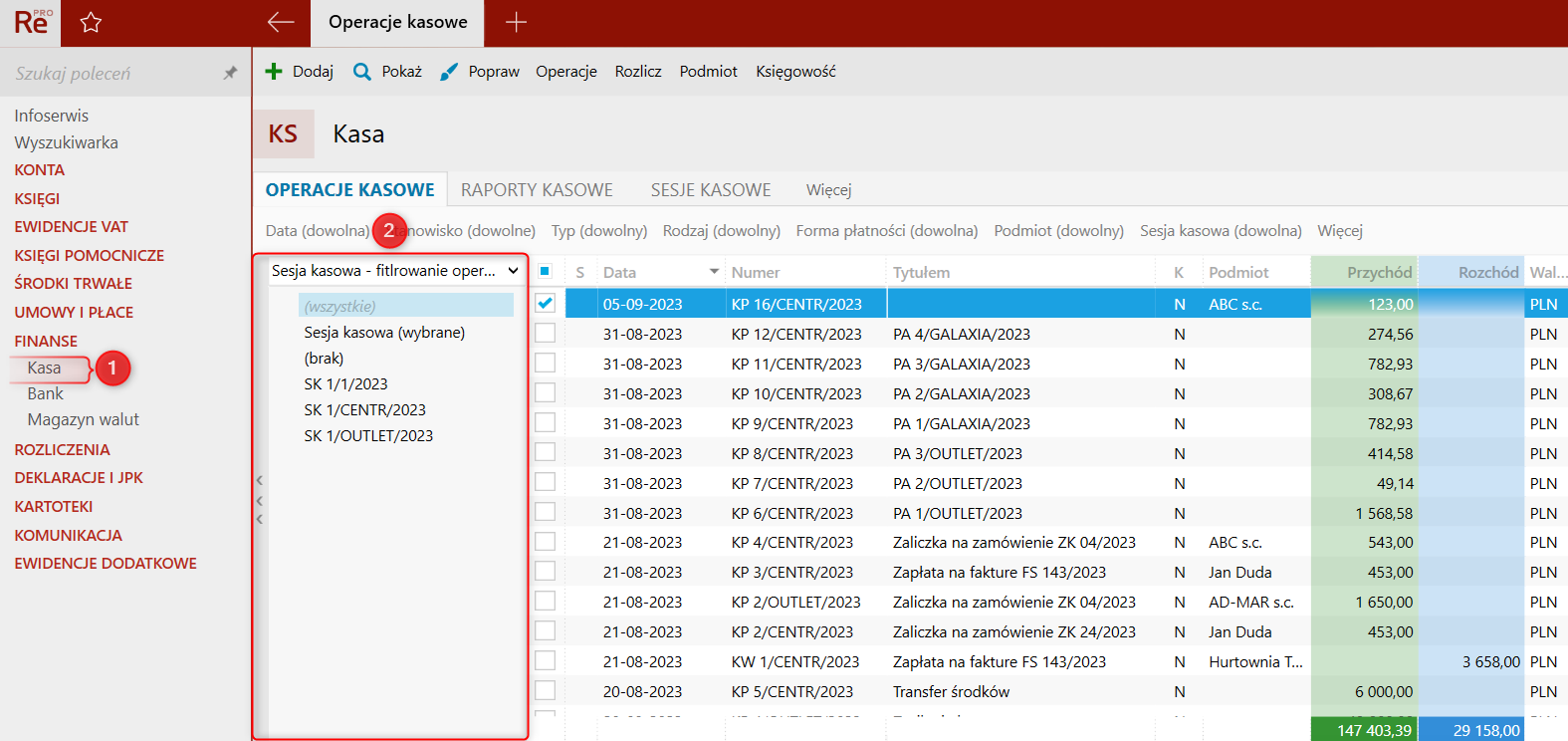Screen dimensions: 1568x741
Task: Uncheck the KP 16/CENTR/2023 row checkbox
Action: point(545,303)
